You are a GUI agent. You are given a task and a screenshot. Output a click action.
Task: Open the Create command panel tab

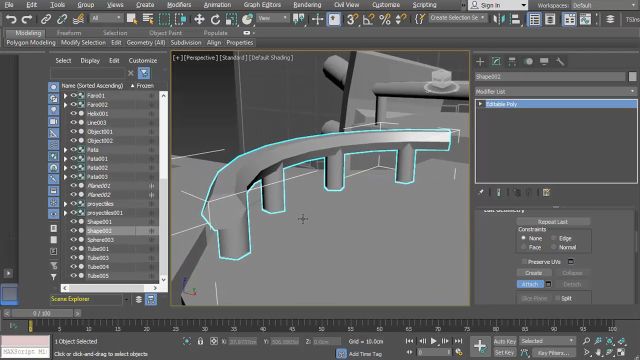pyautogui.click(x=480, y=62)
